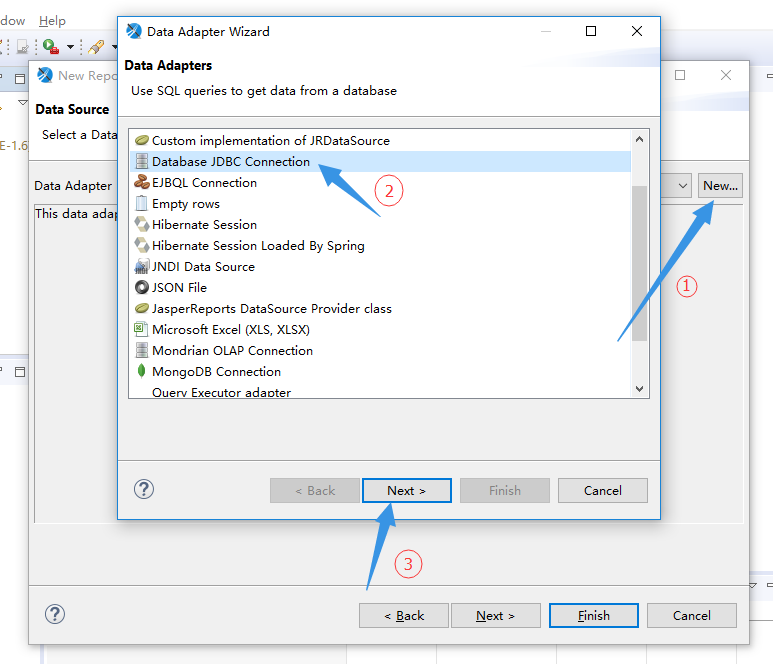Close the New Report window

(726, 75)
